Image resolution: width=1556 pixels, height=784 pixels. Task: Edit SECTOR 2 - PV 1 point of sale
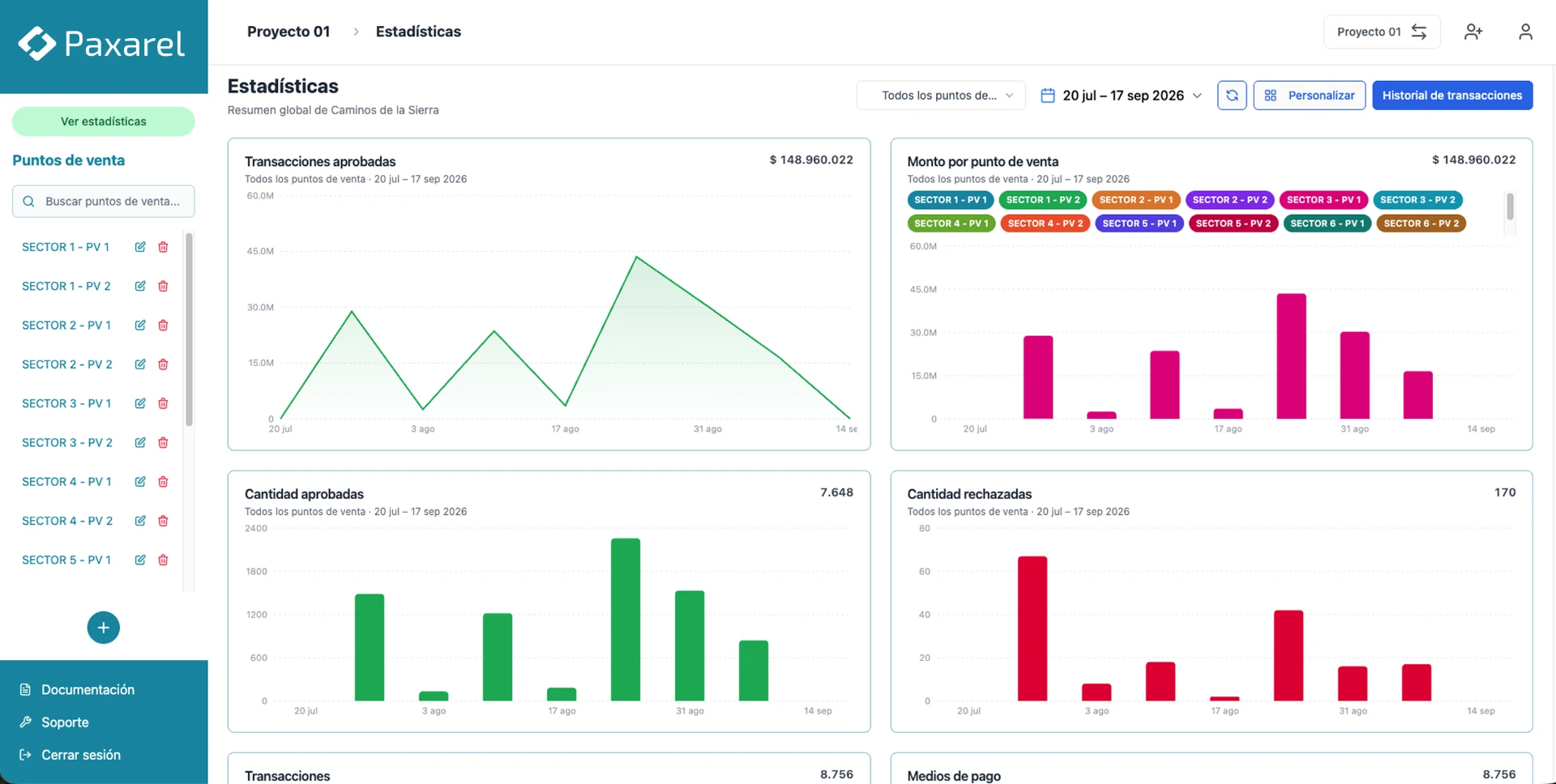pos(140,325)
